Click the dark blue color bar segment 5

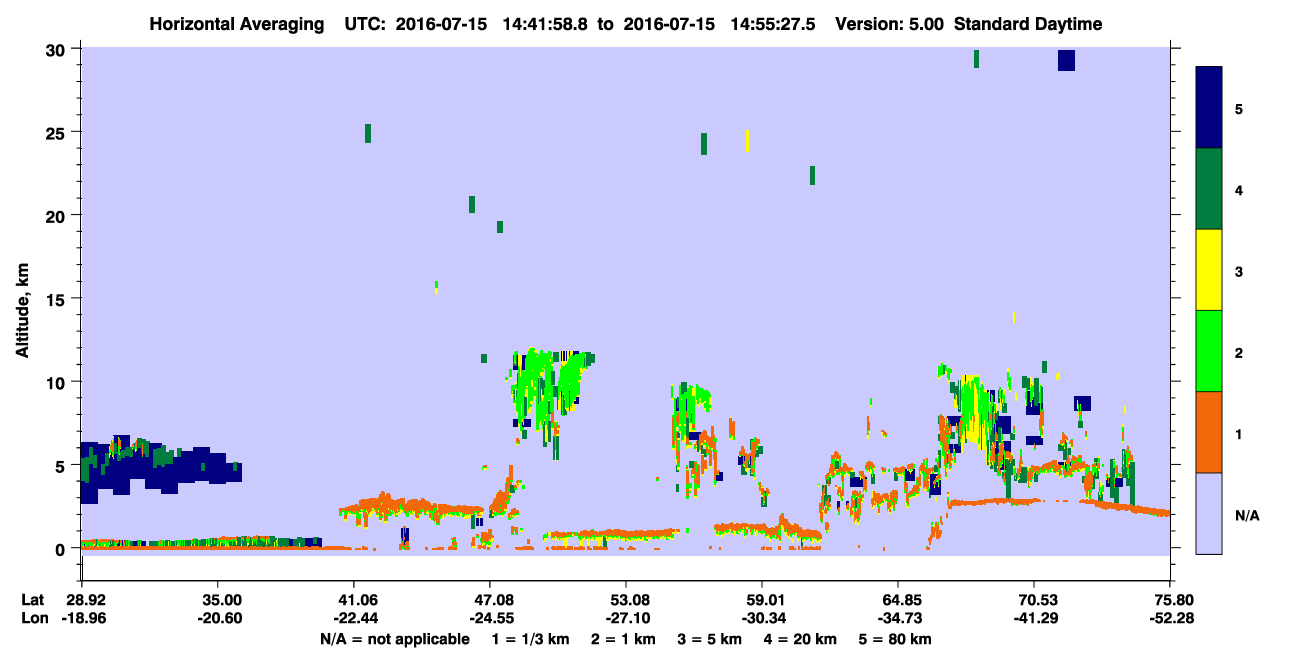point(1209,108)
